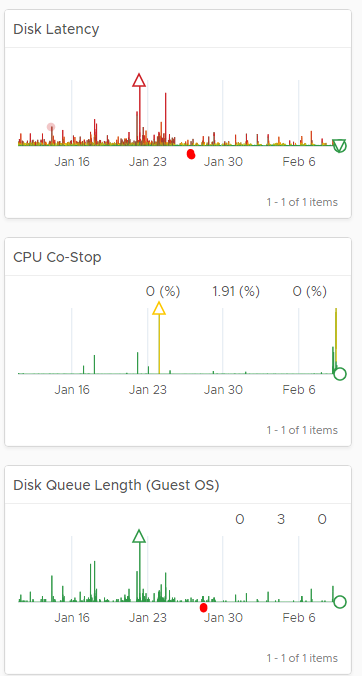
Task: Click the Feb 6 label in Disk Queue Length
Action: tap(299, 618)
